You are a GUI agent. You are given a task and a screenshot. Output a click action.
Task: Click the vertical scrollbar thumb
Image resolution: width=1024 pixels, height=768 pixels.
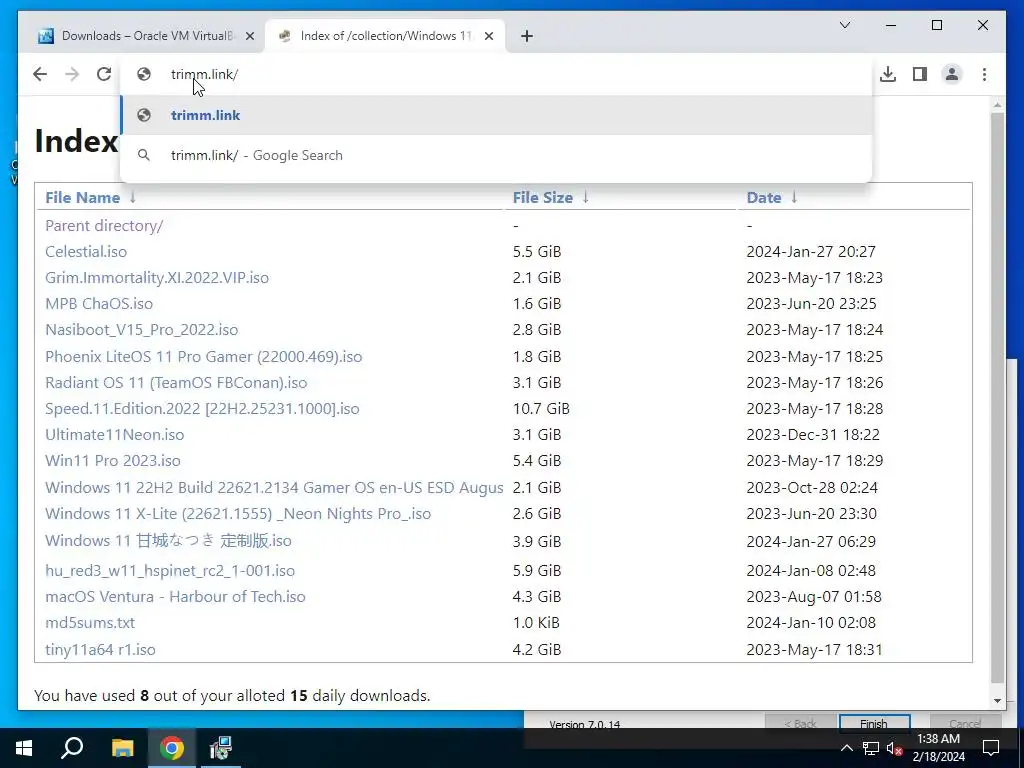997,397
